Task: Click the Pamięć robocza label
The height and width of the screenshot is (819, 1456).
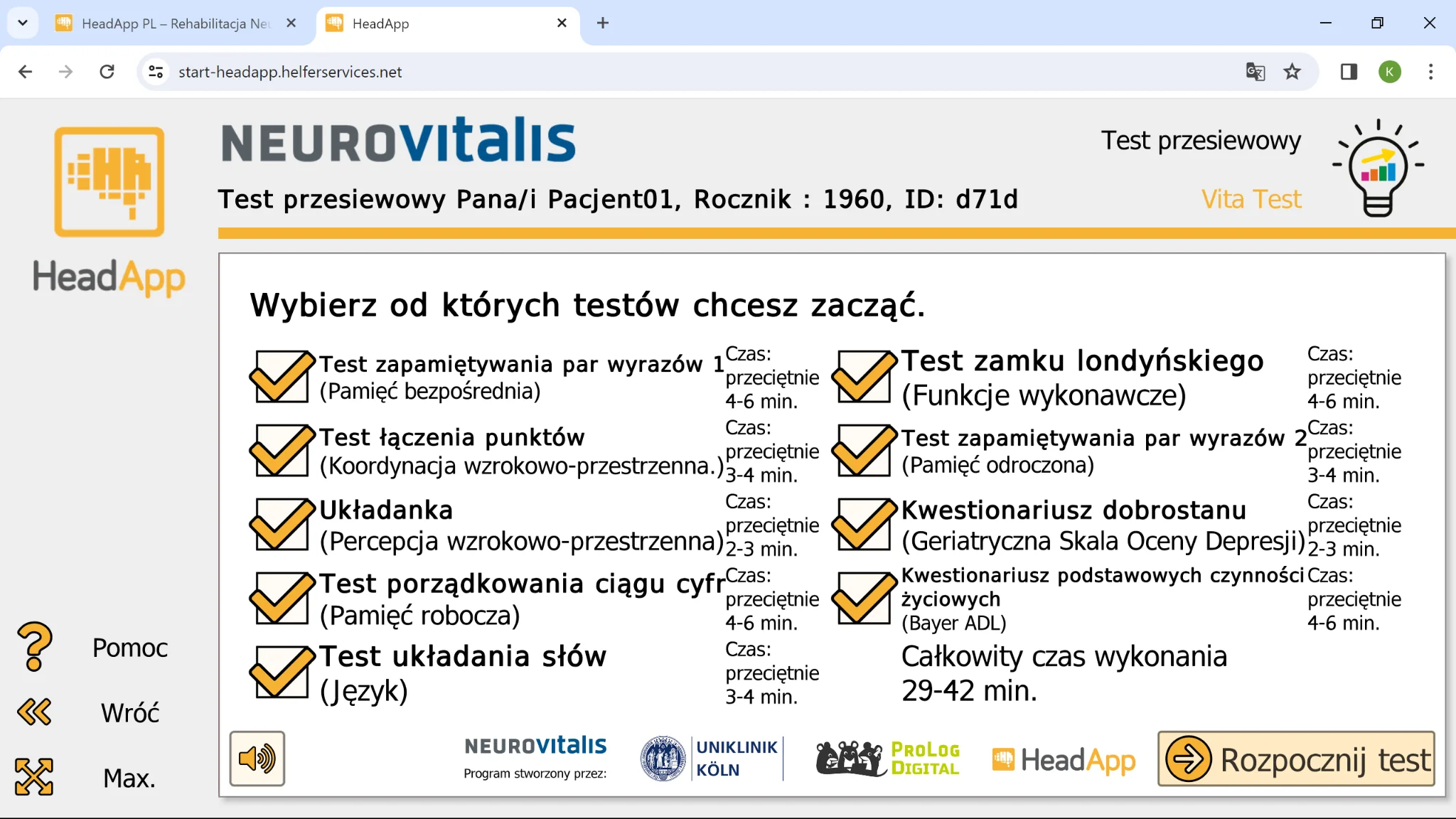Action: (419, 615)
